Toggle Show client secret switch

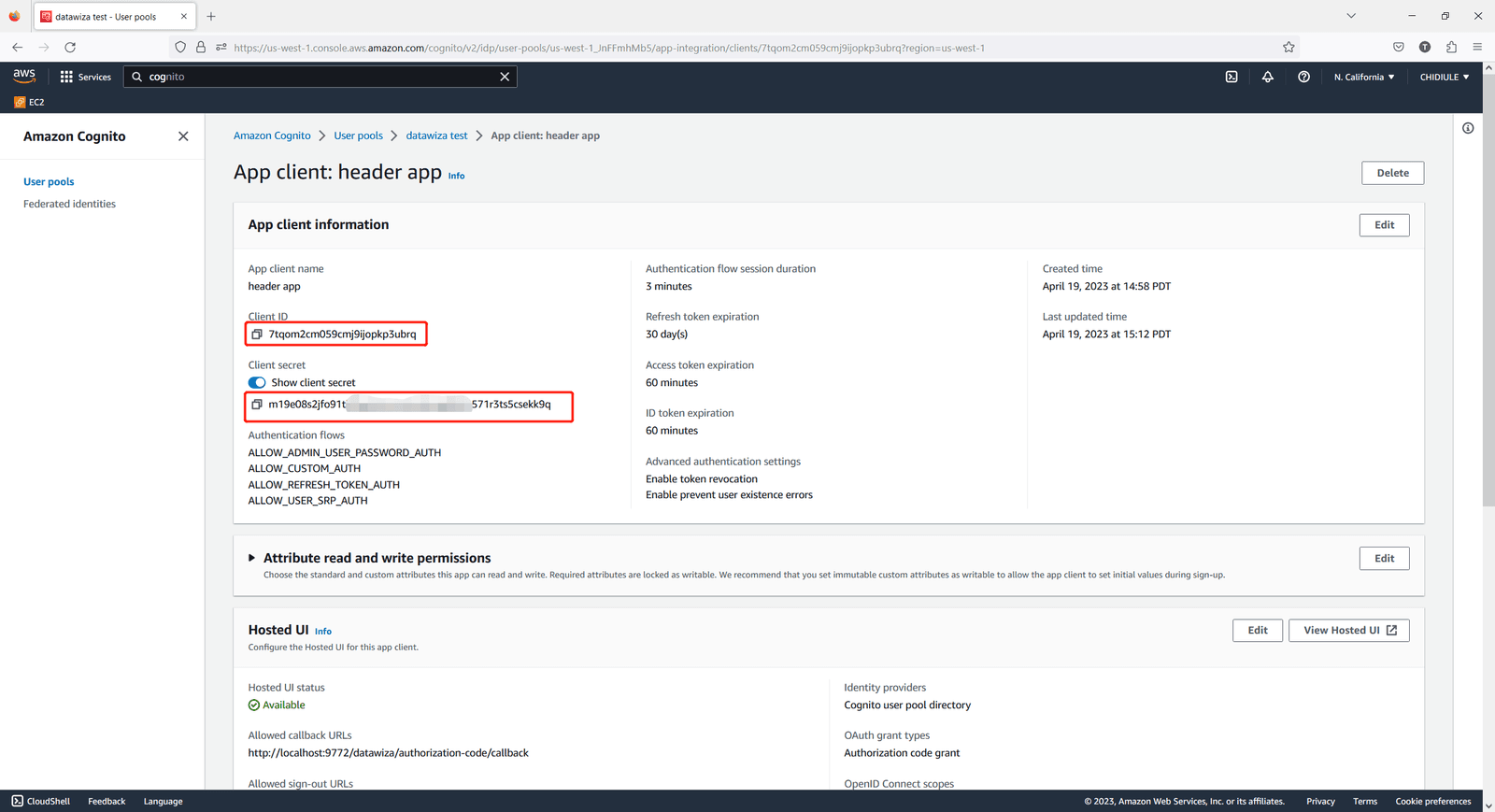pyautogui.click(x=257, y=383)
